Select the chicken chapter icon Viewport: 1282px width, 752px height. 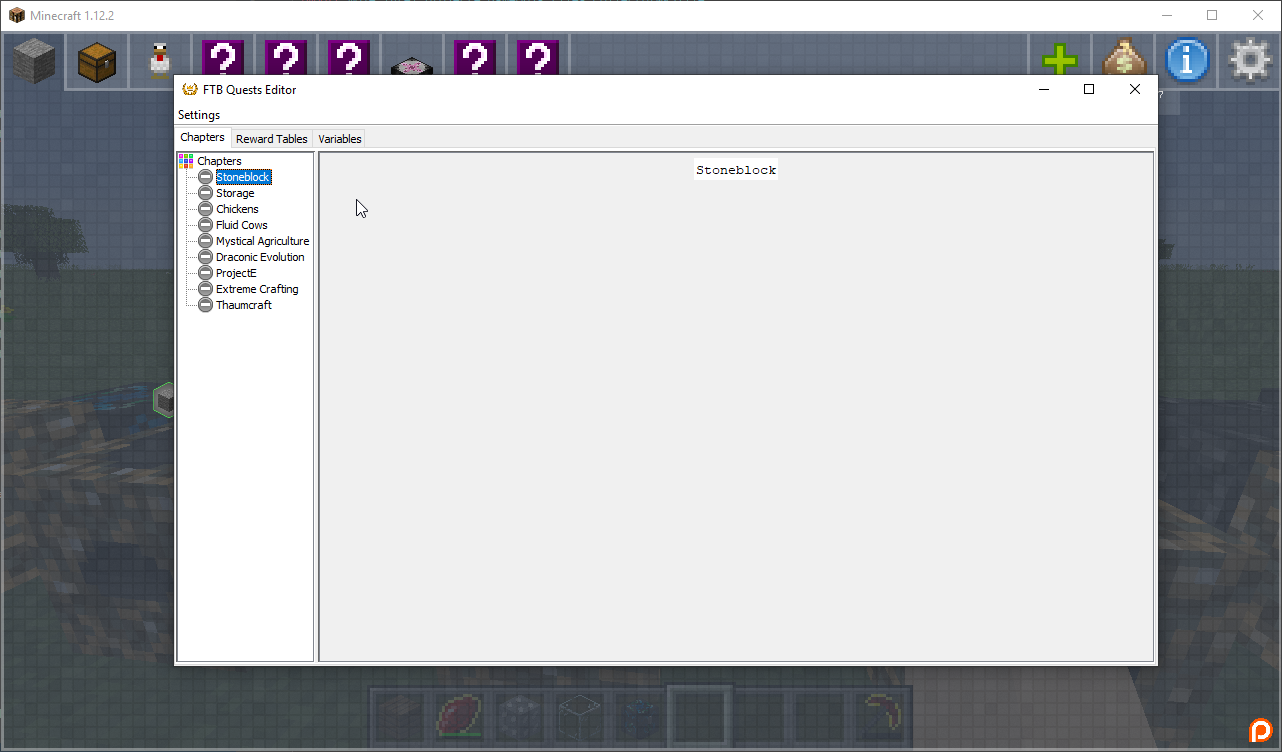(x=160, y=62)
